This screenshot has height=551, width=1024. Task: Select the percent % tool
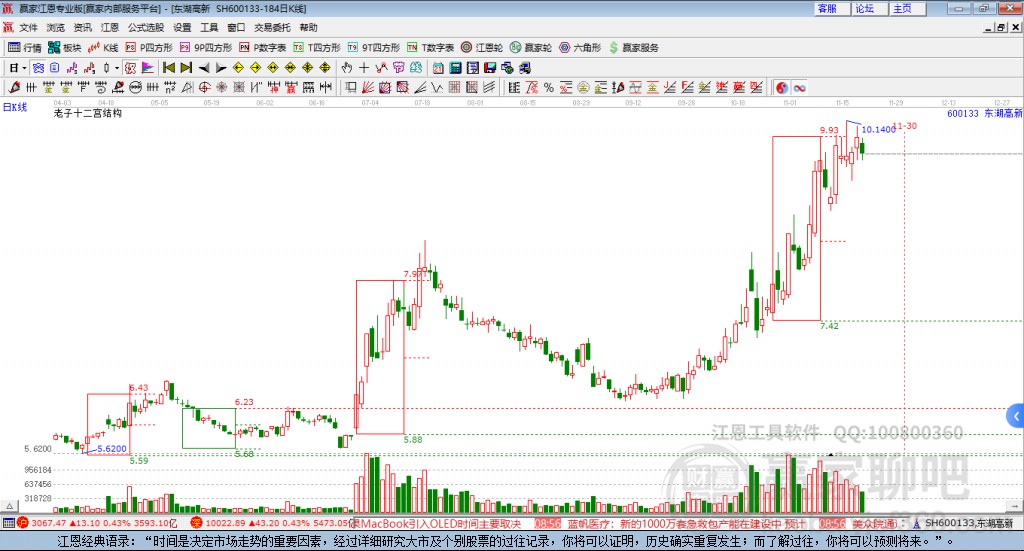tap(549, 87)
